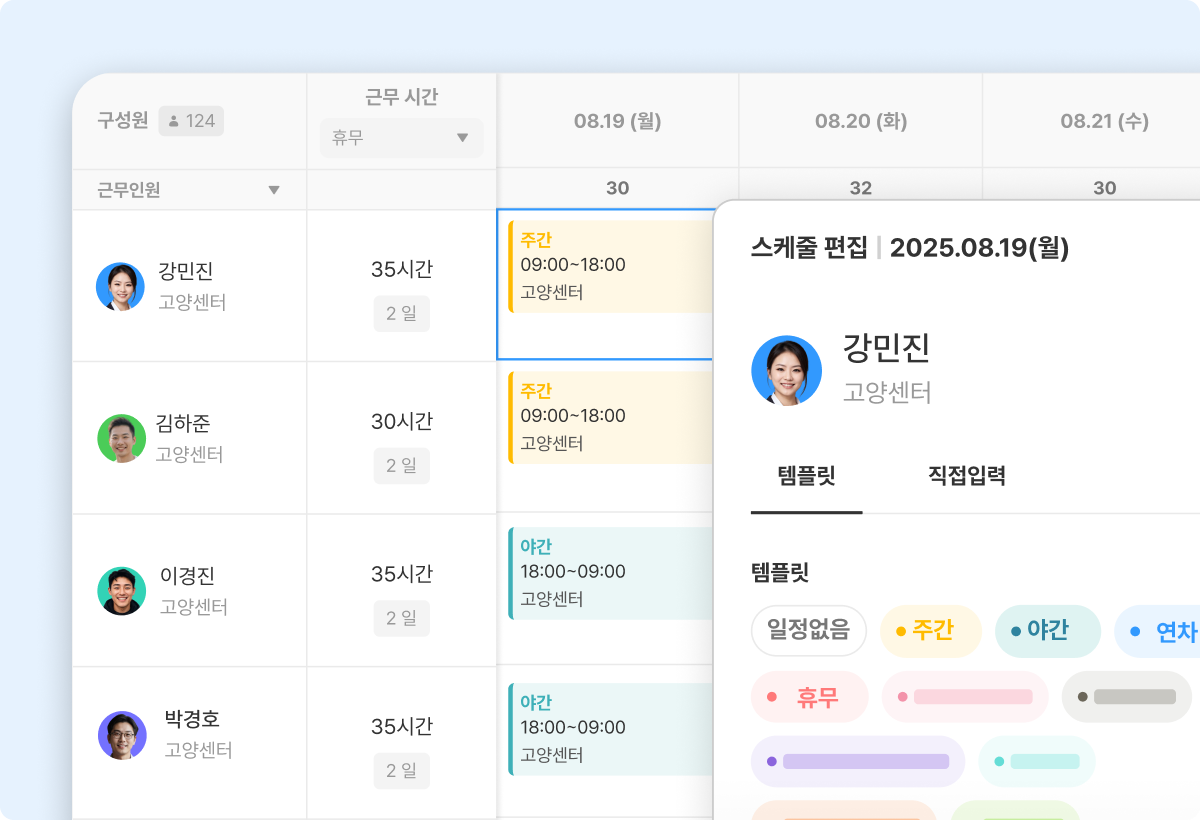The width and height of the screenshot is (1200, 820).
Task: Select the mint placeholder template chip
Action: (1036, 762)
